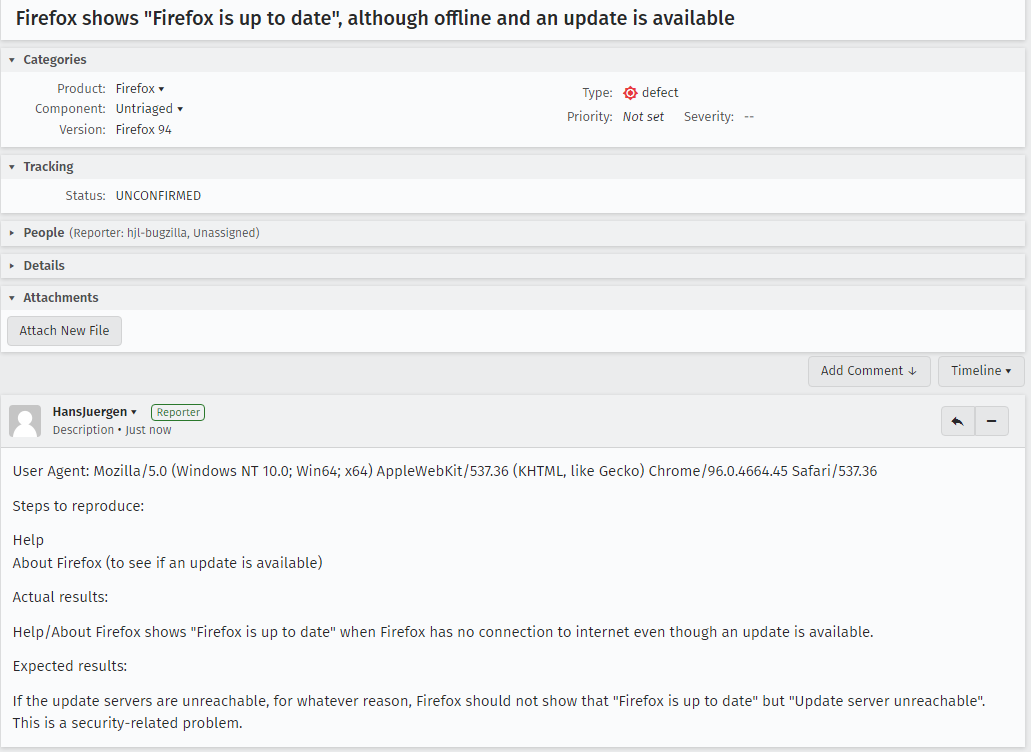Image resolution: width=1031 pixels, height=752 pixels.
Task: Click the Add Comment button
Action: click(x=868, y=371)
